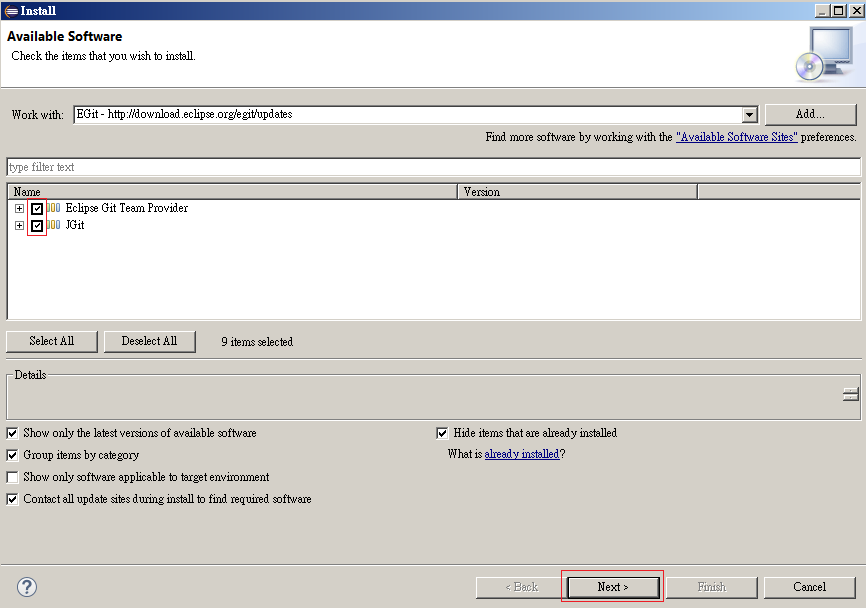Close the Install dialog window
866x608 pixels.
point(857,10)
